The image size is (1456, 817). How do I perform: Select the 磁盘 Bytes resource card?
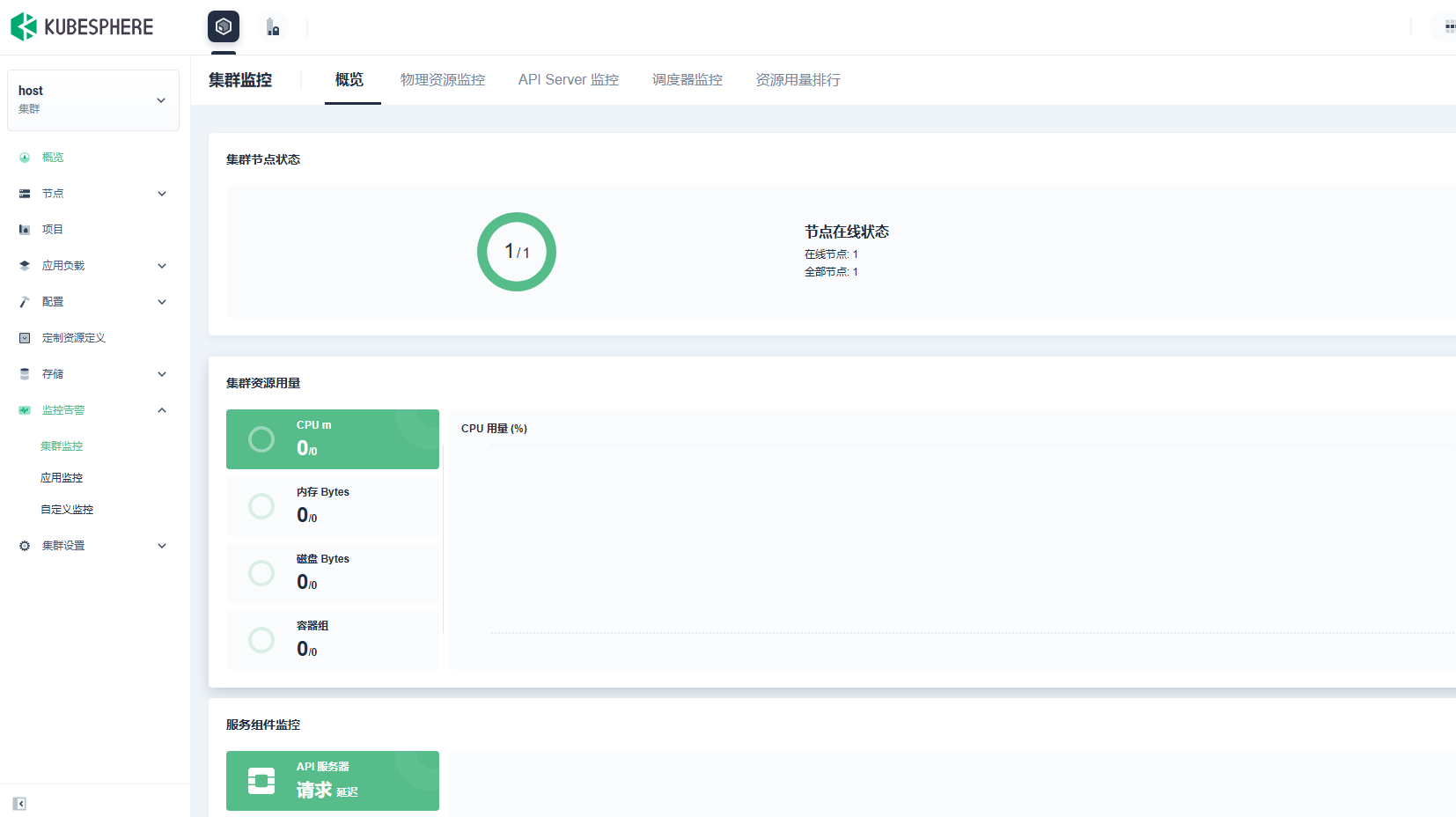(x=333, y=573)
